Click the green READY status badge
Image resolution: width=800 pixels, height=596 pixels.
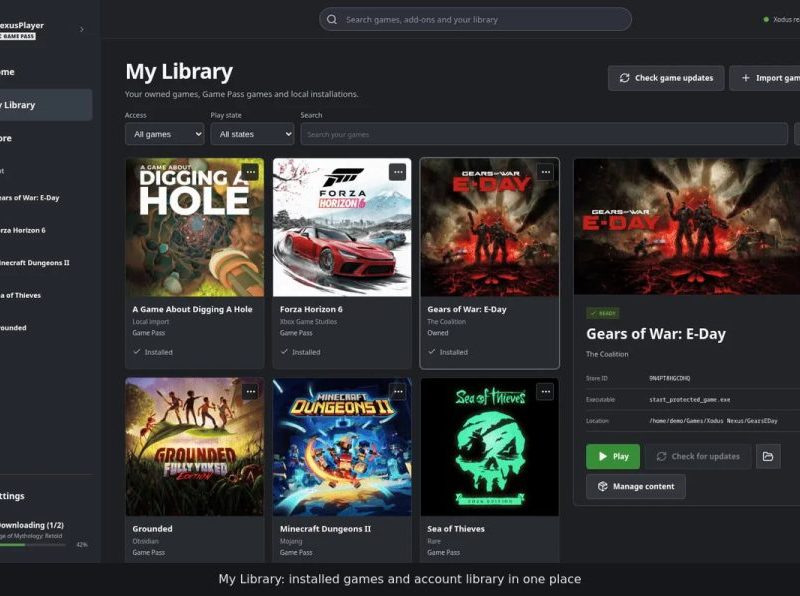click(603, 313)
